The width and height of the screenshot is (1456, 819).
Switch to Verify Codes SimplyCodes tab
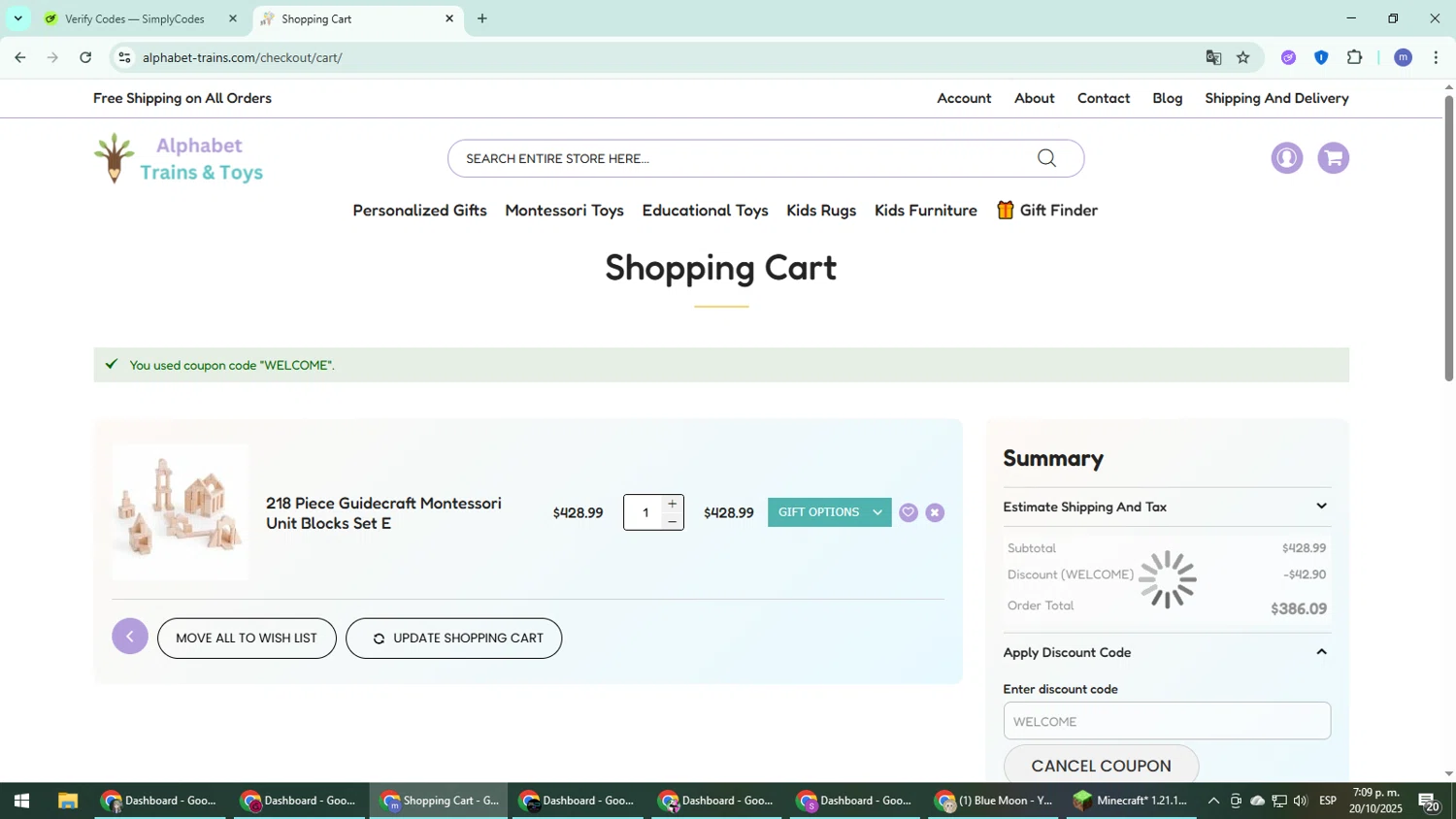click(x=134, y=18)
